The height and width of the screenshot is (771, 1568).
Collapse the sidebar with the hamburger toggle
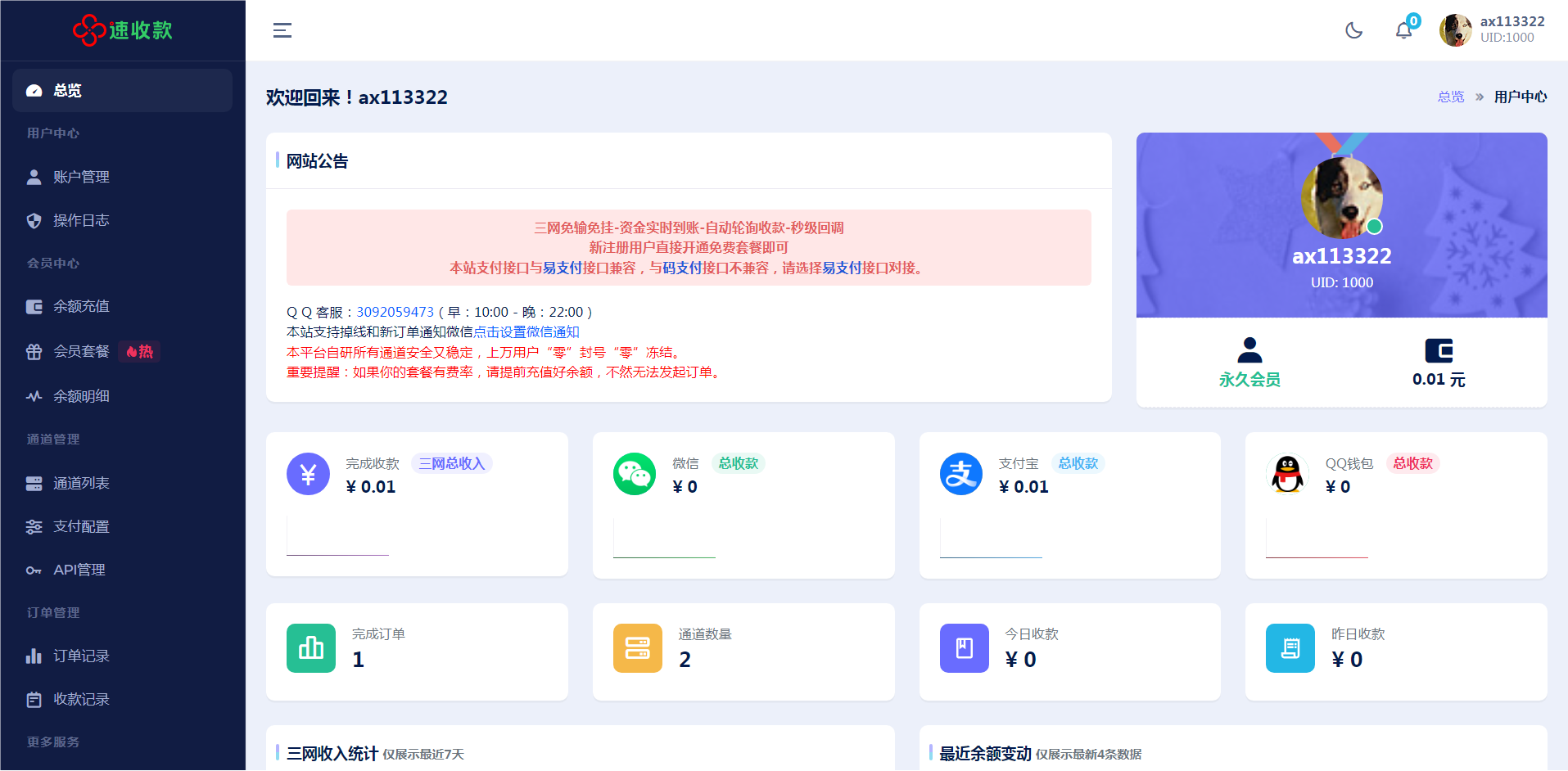(282, 30)
